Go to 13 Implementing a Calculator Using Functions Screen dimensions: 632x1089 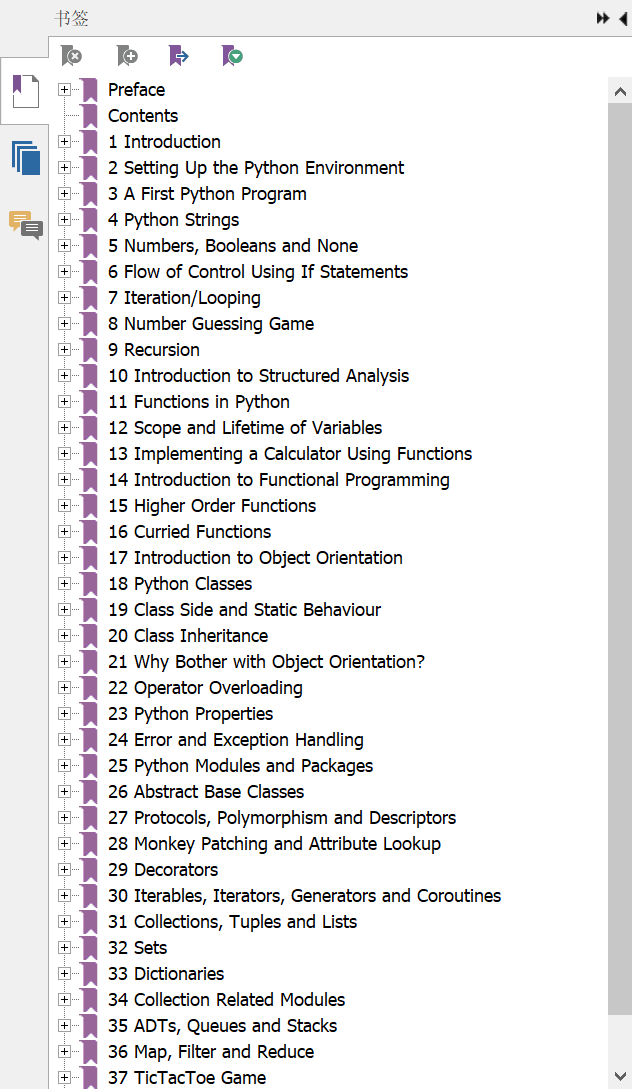(290, 454)
